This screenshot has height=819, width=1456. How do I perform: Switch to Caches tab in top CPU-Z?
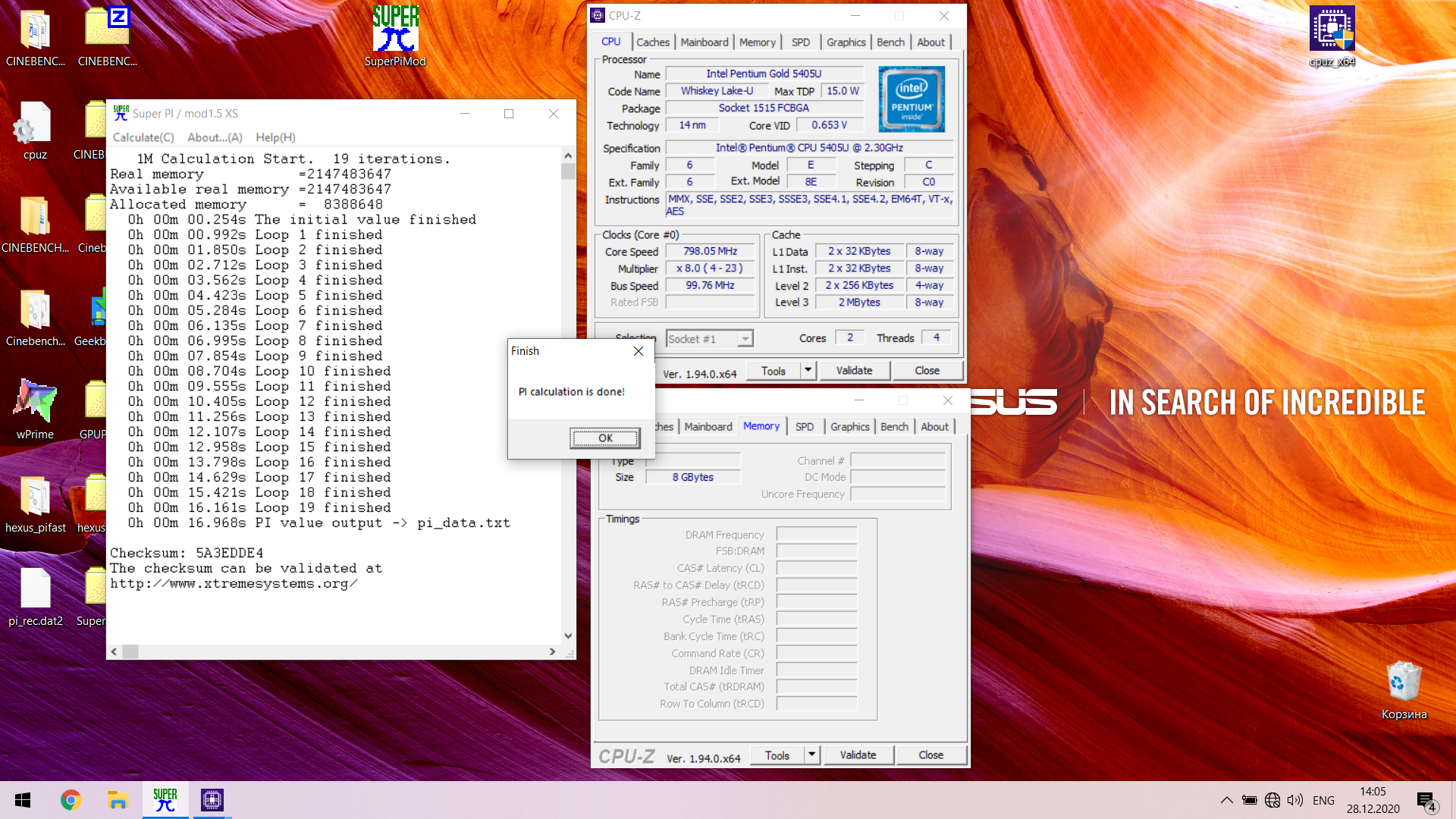(653, 42)
